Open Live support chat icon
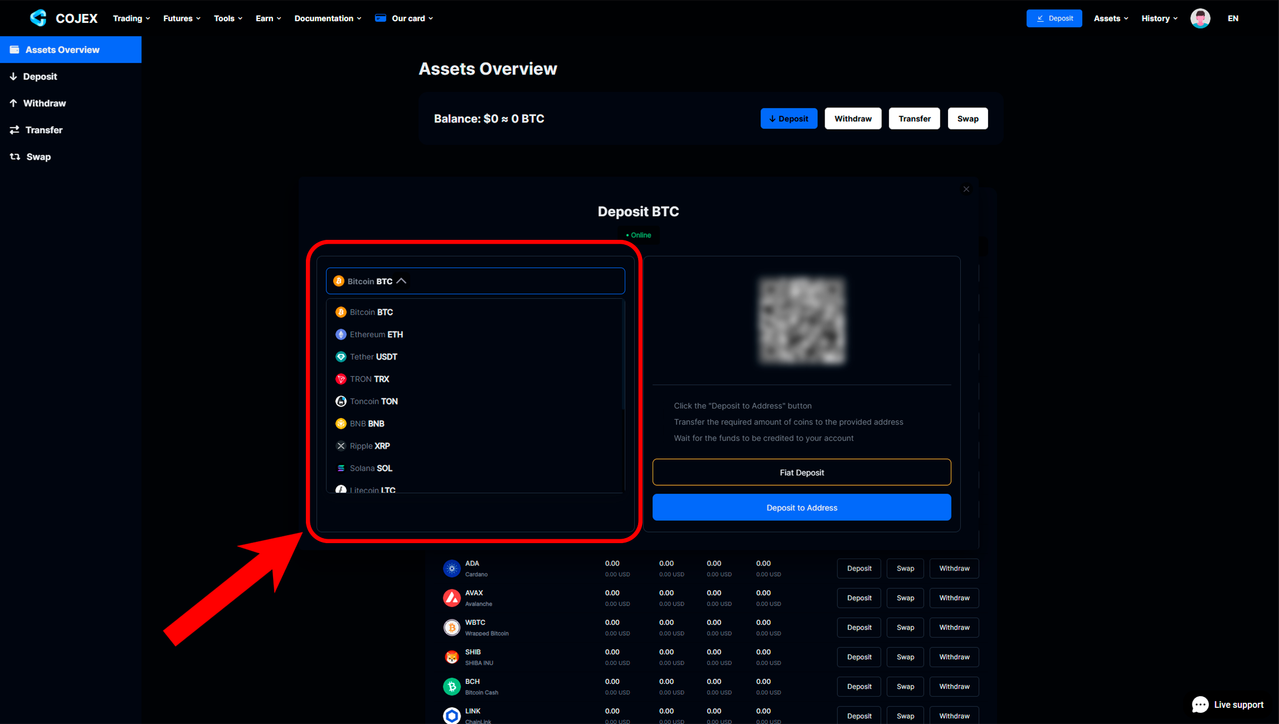Viewport: 1279px width, 724px height. 1200,704
